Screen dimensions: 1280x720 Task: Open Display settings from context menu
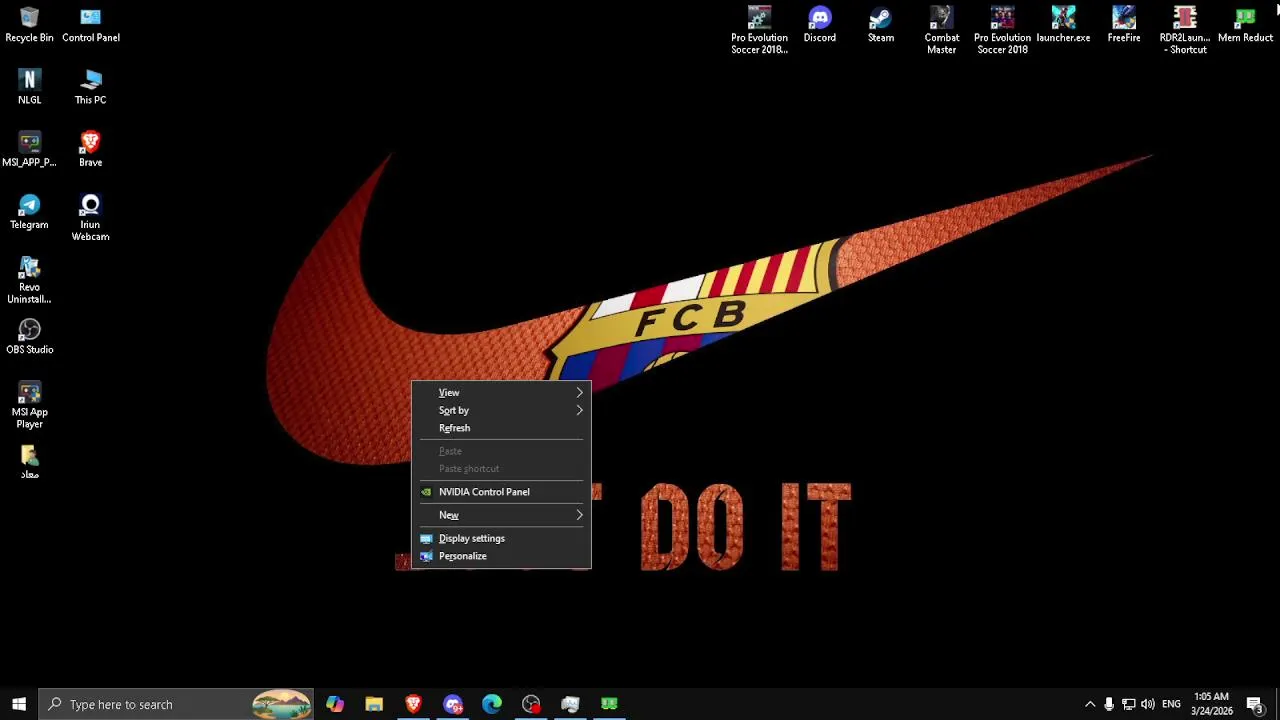click(501, 538)
